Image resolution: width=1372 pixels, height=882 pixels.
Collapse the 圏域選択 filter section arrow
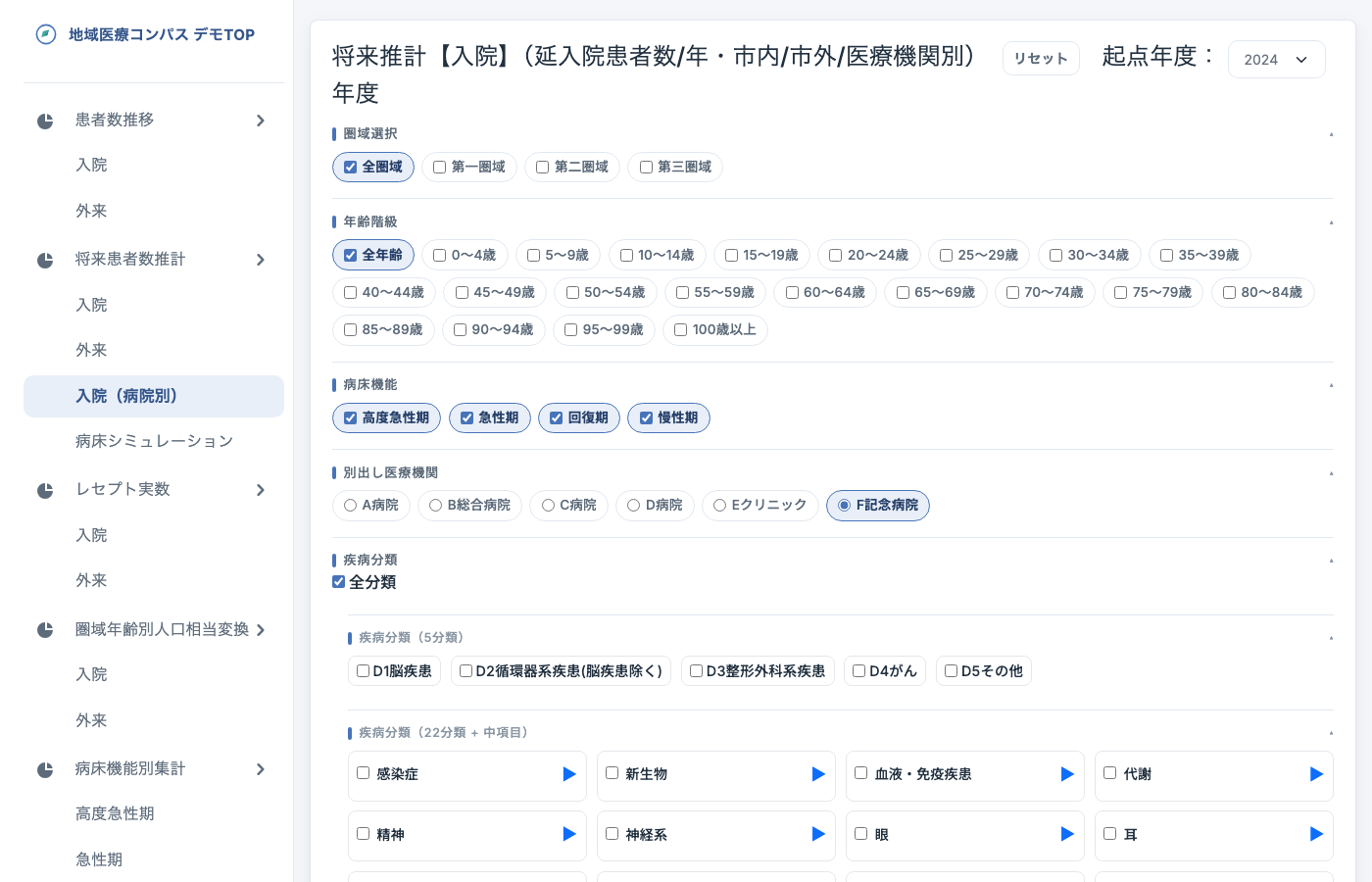pos(1331,135)
